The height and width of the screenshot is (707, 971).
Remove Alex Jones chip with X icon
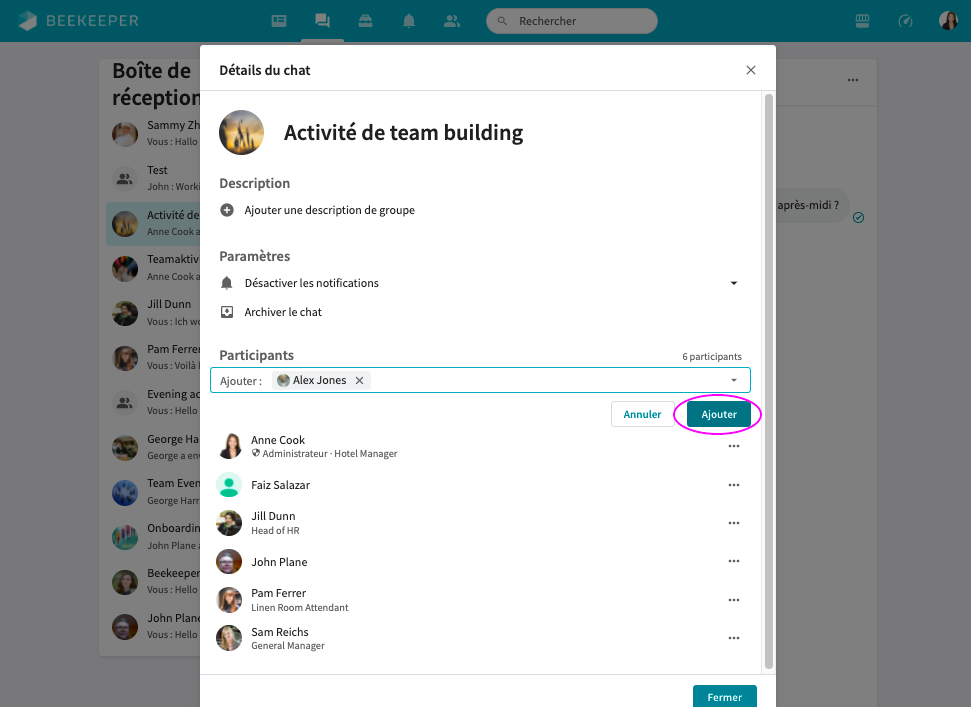click(359, 381)
